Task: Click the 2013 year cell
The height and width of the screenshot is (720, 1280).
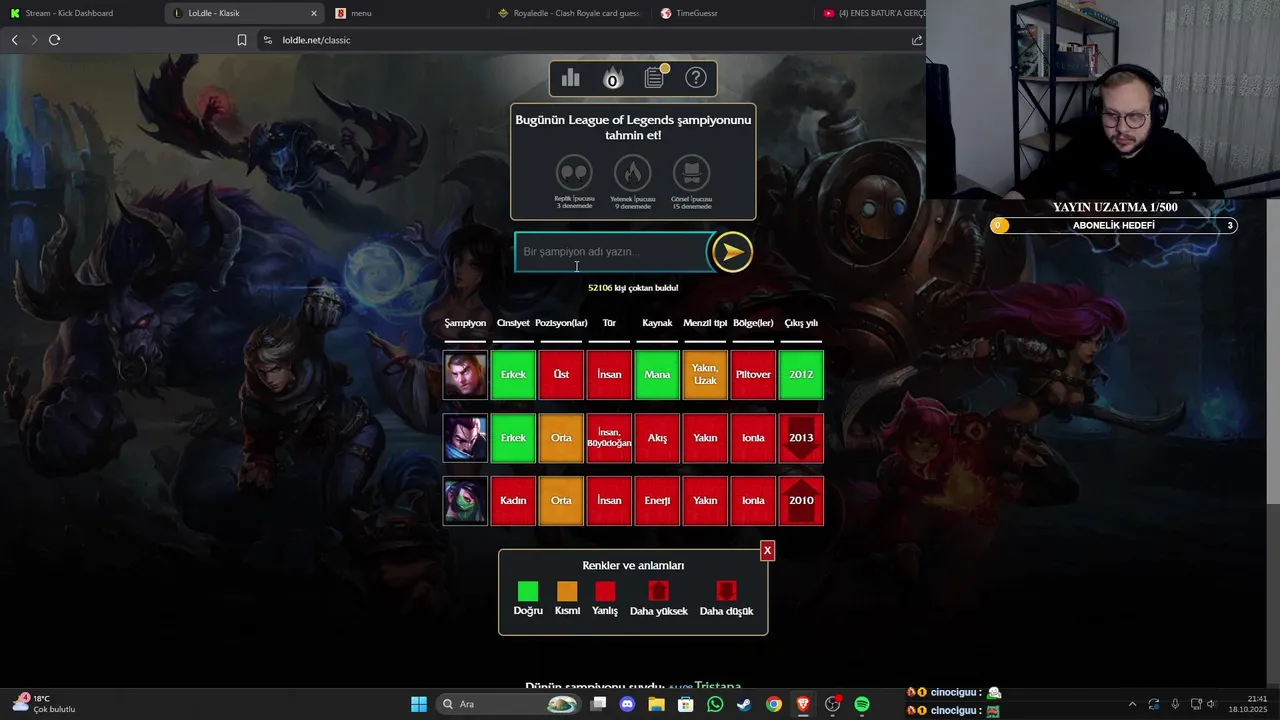Action: point(801,438)
